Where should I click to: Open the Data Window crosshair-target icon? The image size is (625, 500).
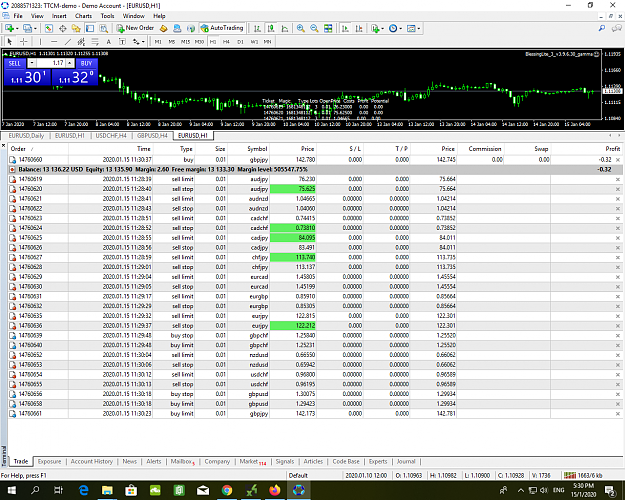(63, 28)
